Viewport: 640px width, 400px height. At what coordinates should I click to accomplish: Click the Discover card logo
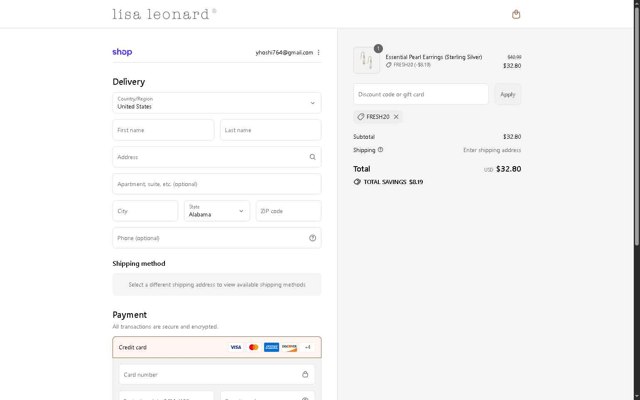point(289,347)
